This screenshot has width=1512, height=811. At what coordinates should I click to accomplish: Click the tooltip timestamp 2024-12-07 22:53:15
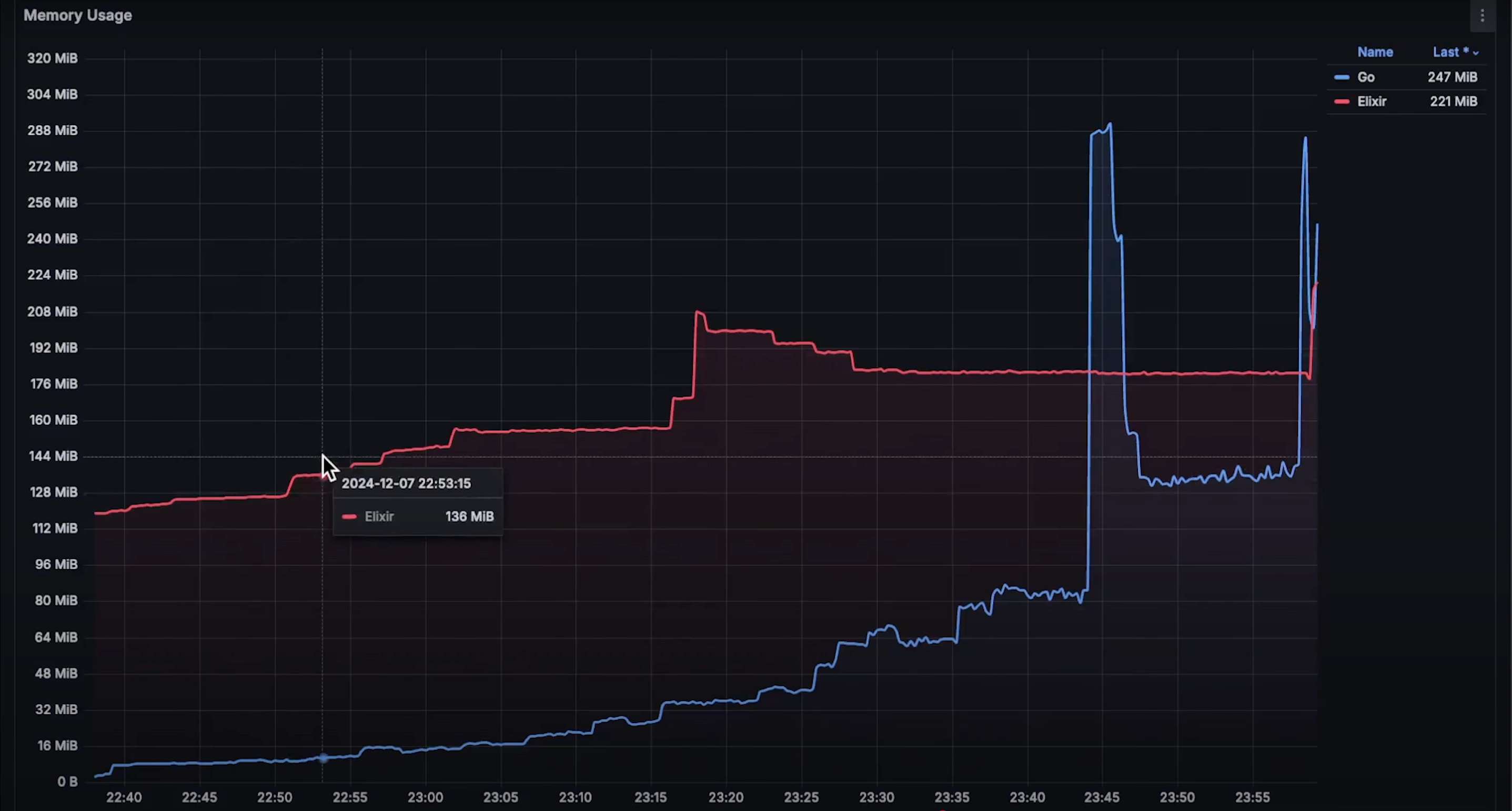[x=406, y=483]
